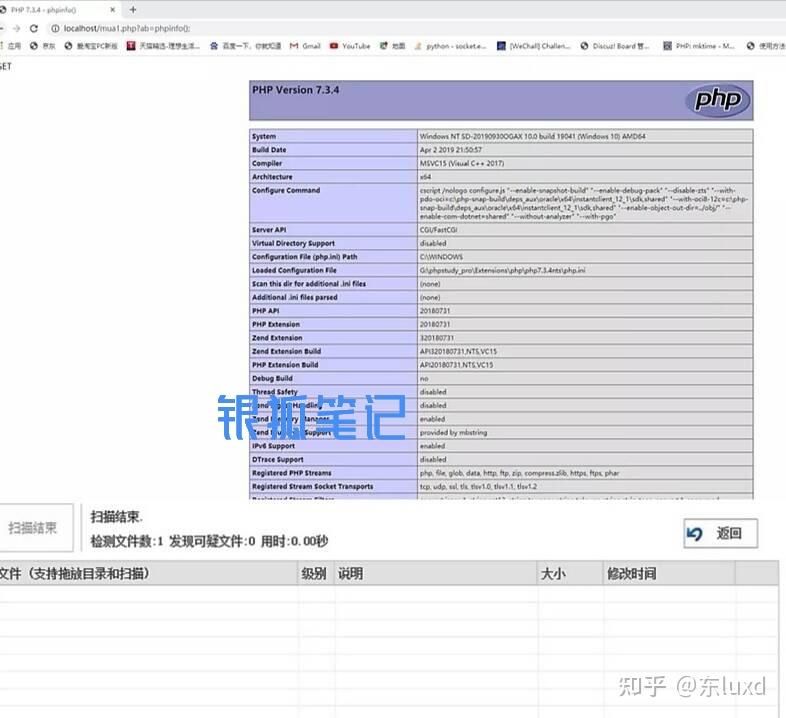Open the 地图 maps bookmark

[392, 46]
